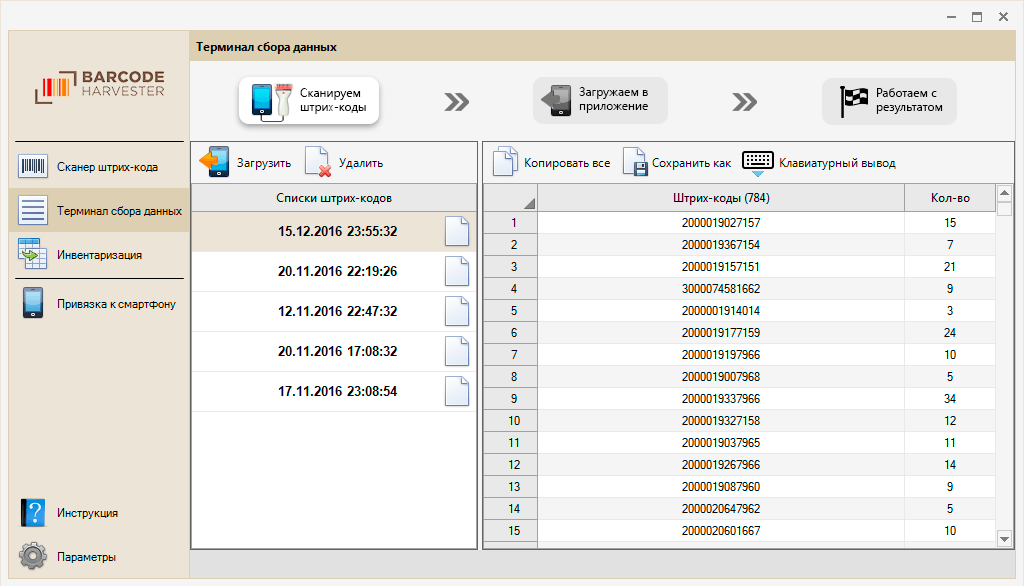Screen dimensions: 1024x586
Task: Open Инвентаризация menu label
Action: [x=99, y=255]
